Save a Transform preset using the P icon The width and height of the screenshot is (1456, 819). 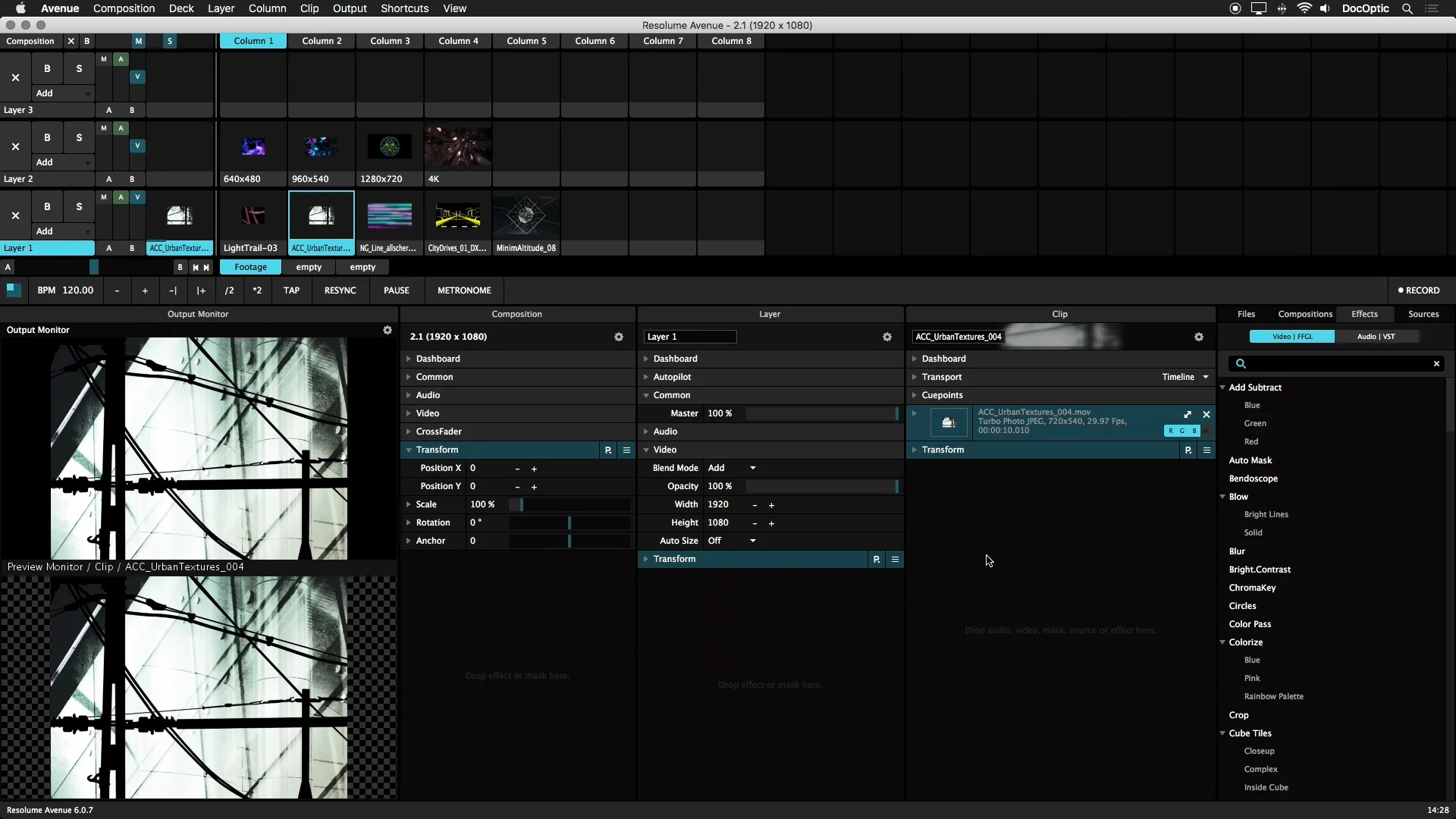[608, 450]
